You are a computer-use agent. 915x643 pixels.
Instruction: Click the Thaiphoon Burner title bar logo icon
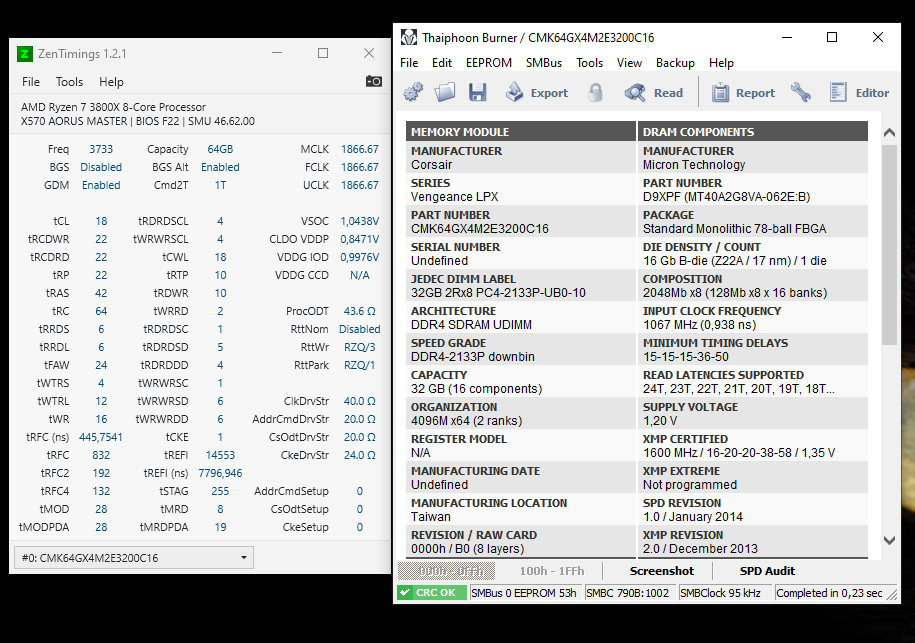(x=409, y=38)
